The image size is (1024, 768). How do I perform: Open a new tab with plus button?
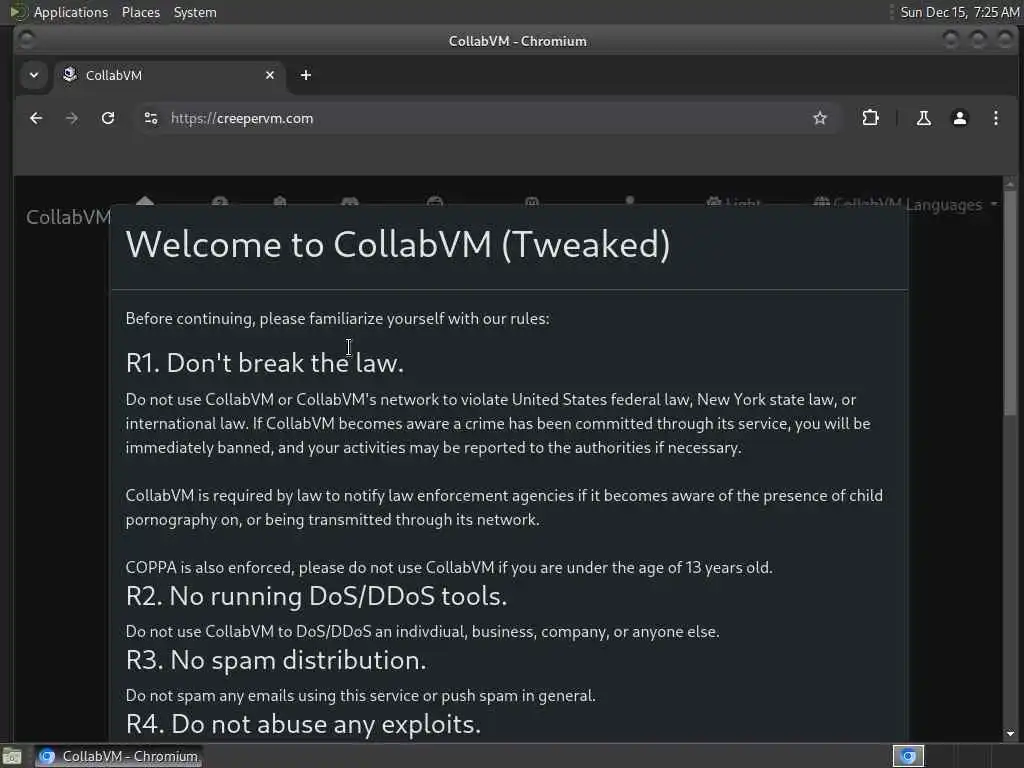306,75
